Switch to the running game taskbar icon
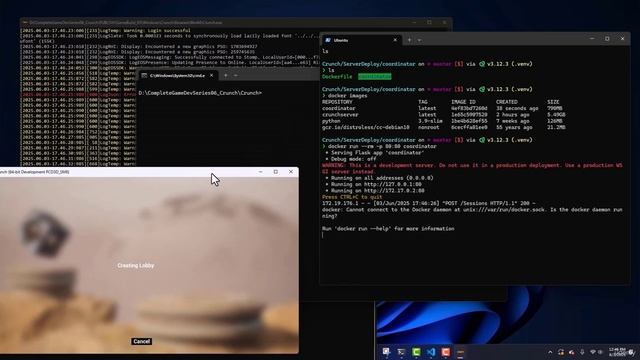Viewport: 640px width, 360px height. point(461,352)
